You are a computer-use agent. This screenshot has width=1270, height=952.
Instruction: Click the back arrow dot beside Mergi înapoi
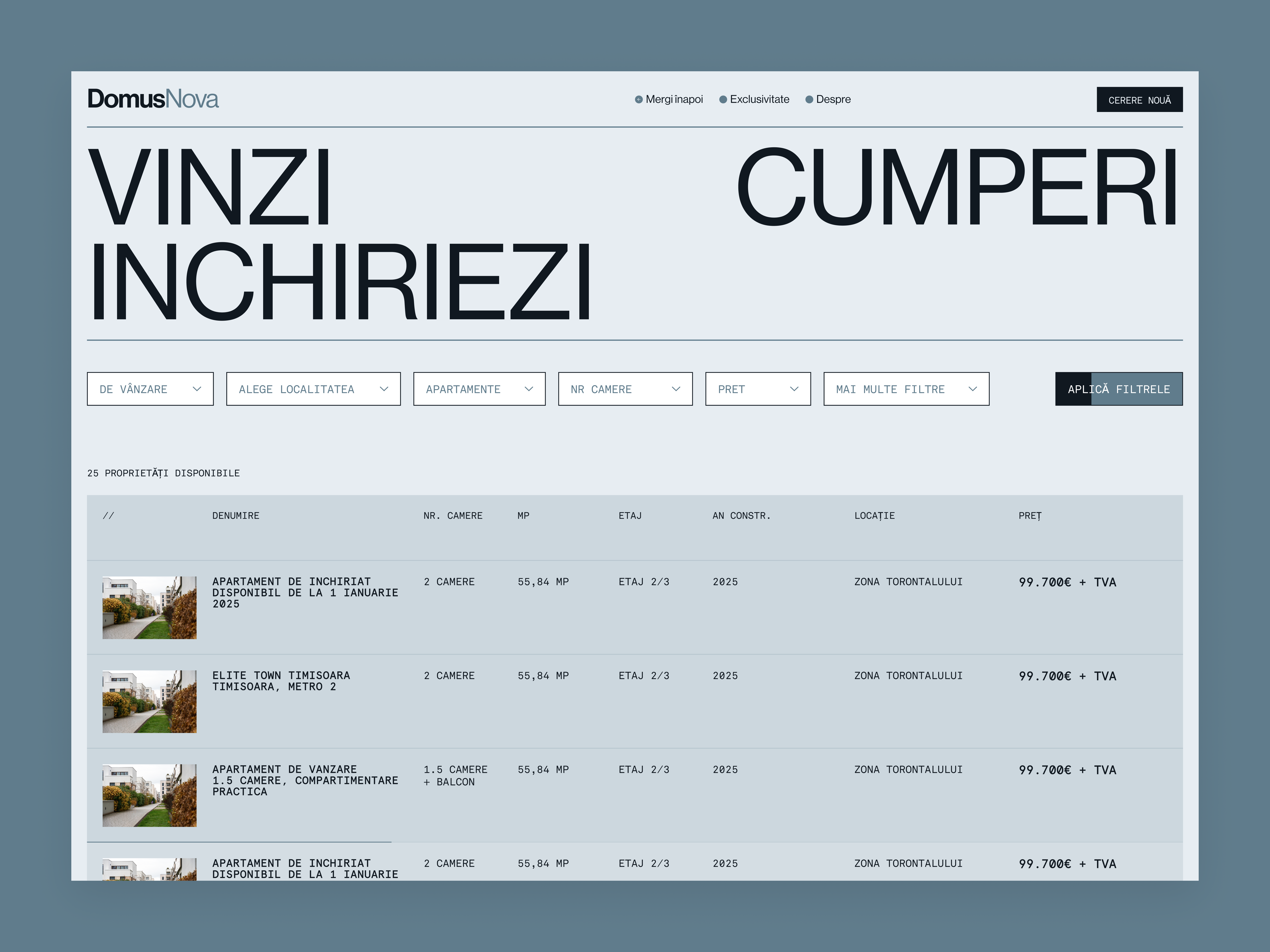coord(639,100)
